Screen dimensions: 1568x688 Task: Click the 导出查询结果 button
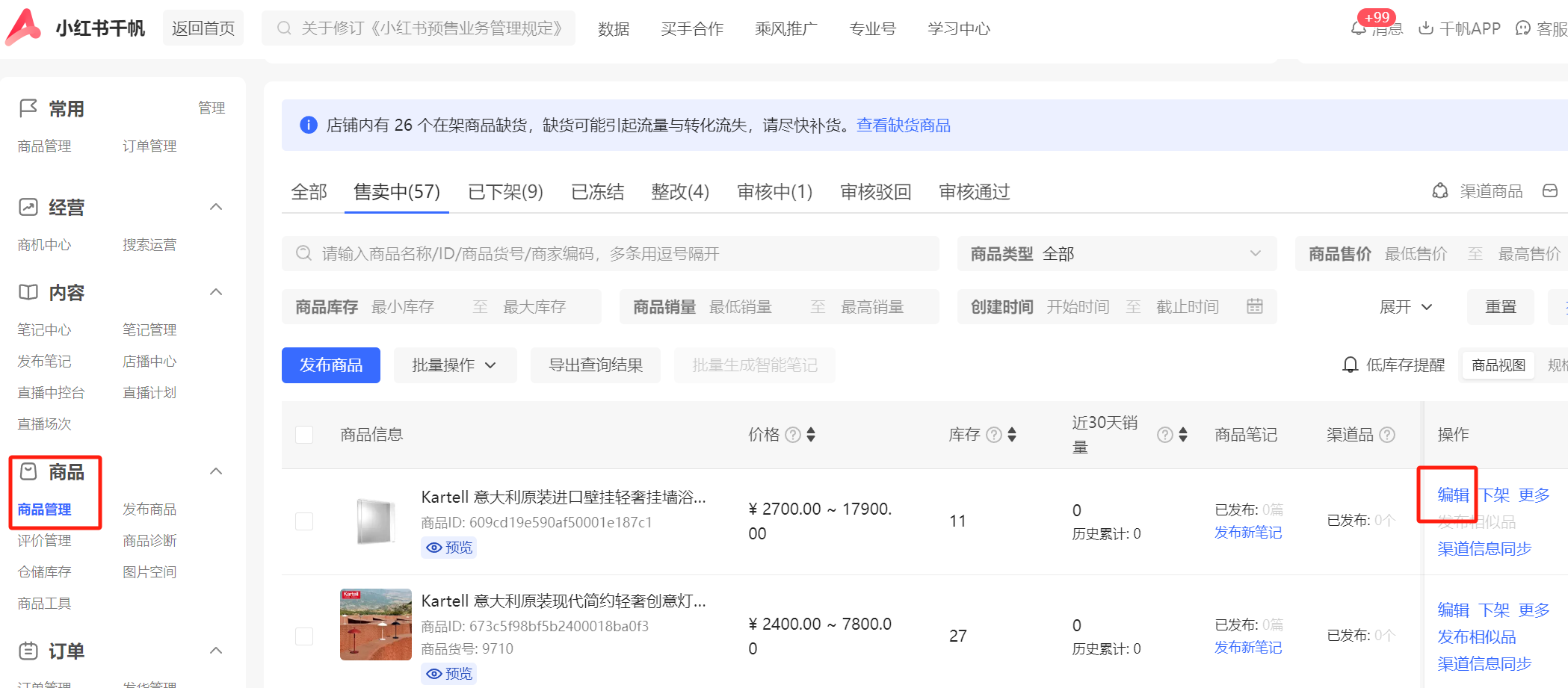596,365
